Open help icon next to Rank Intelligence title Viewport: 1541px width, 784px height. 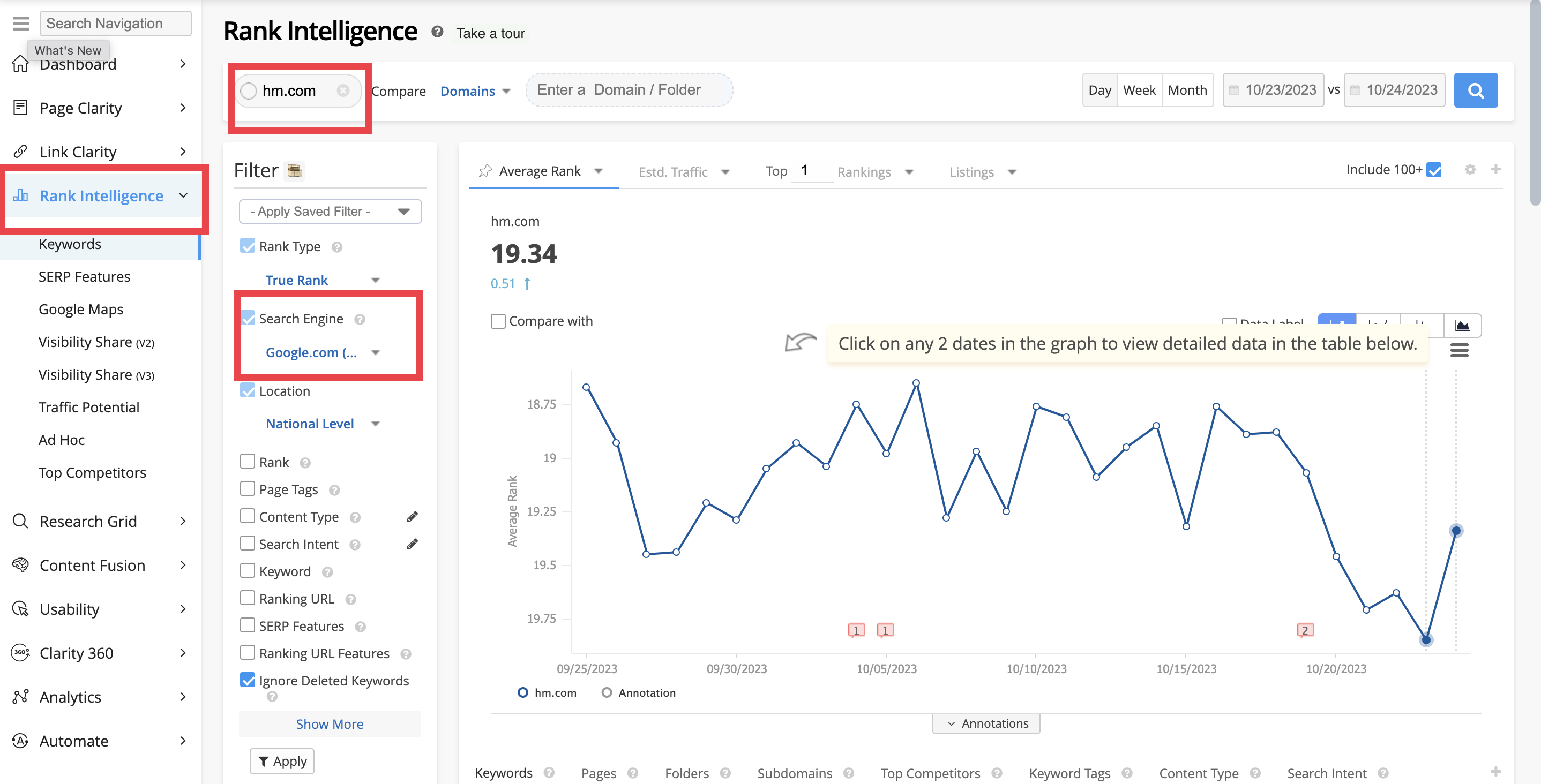[437, 32]
